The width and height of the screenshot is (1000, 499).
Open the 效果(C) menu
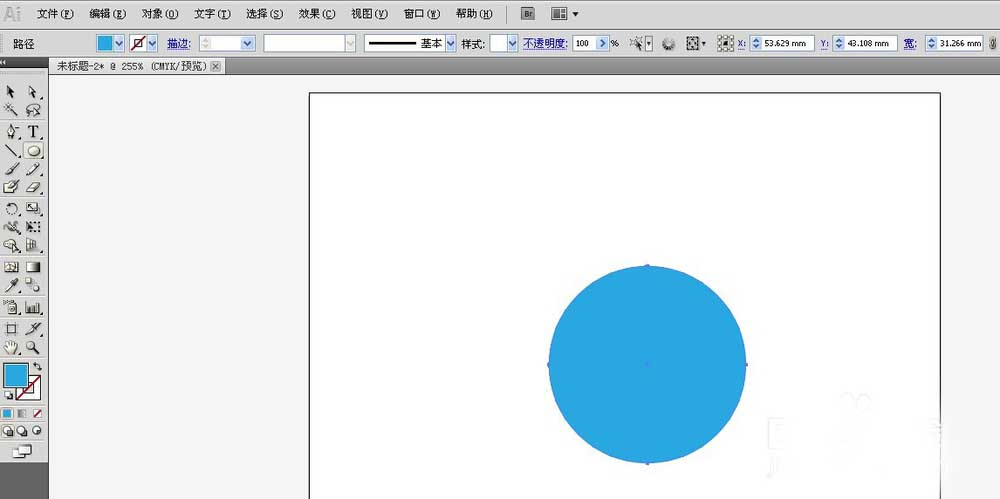pyautogui.click(x=317, y=13)
